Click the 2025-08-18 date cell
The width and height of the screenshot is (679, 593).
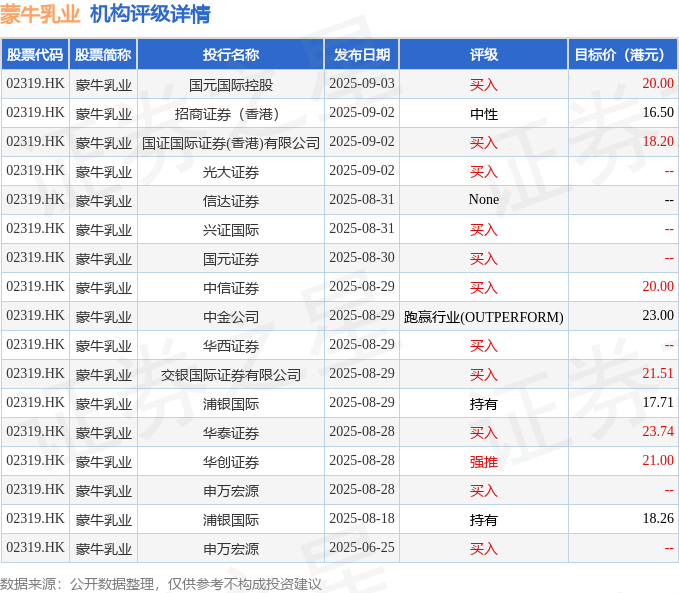tap(362, 518)
